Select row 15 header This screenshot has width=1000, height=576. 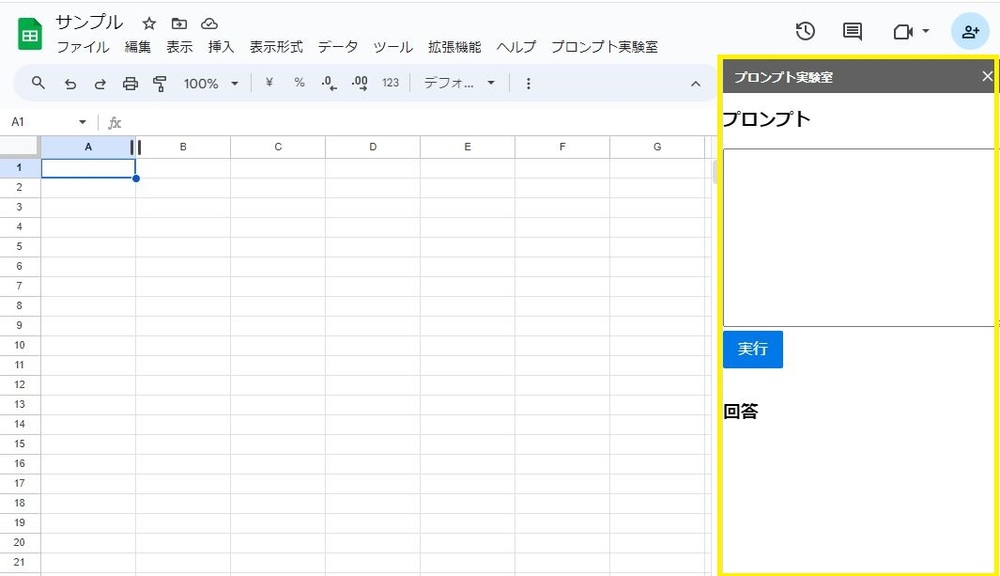(20, 444)
